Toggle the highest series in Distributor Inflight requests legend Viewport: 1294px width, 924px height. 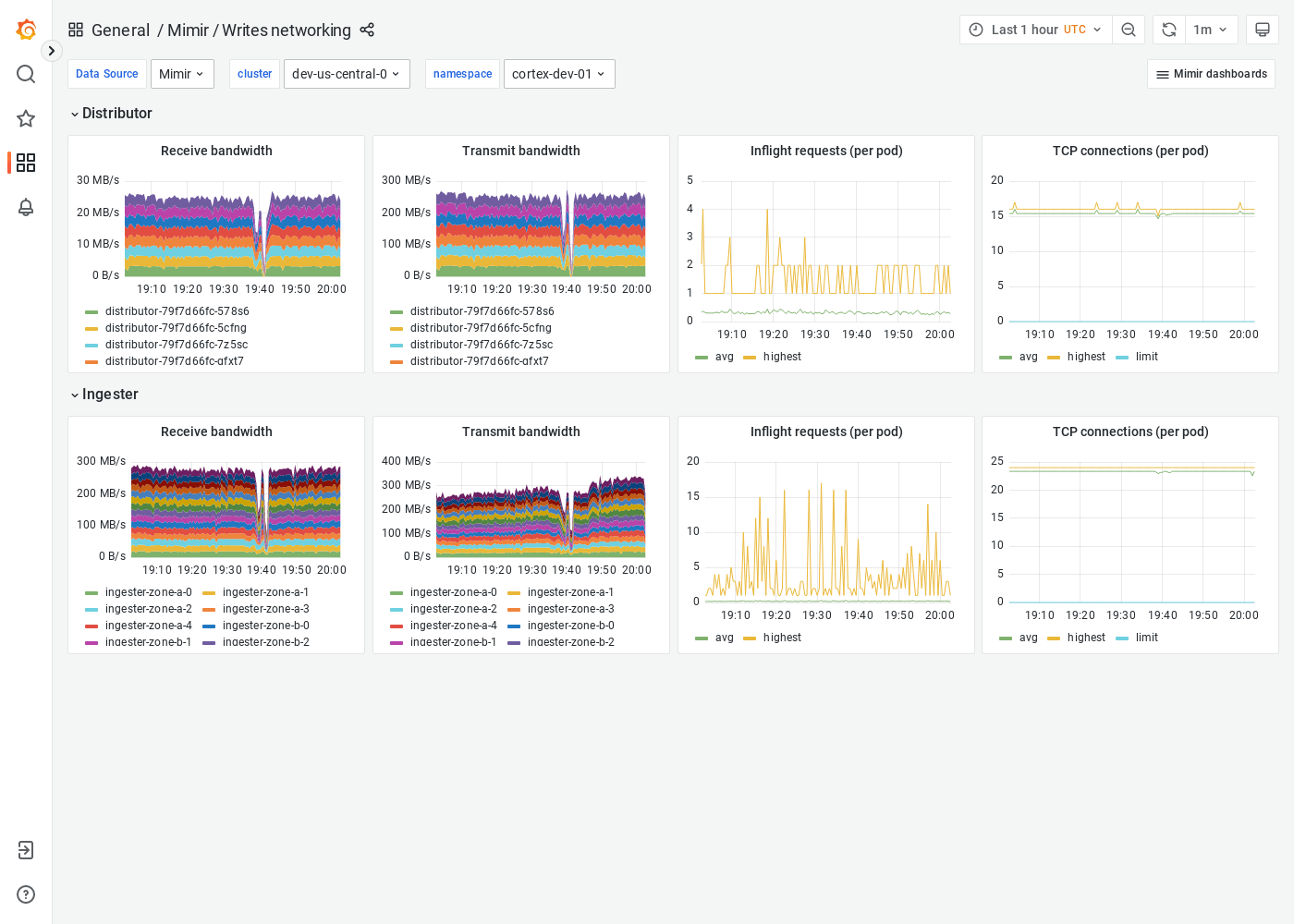(782, 356)
